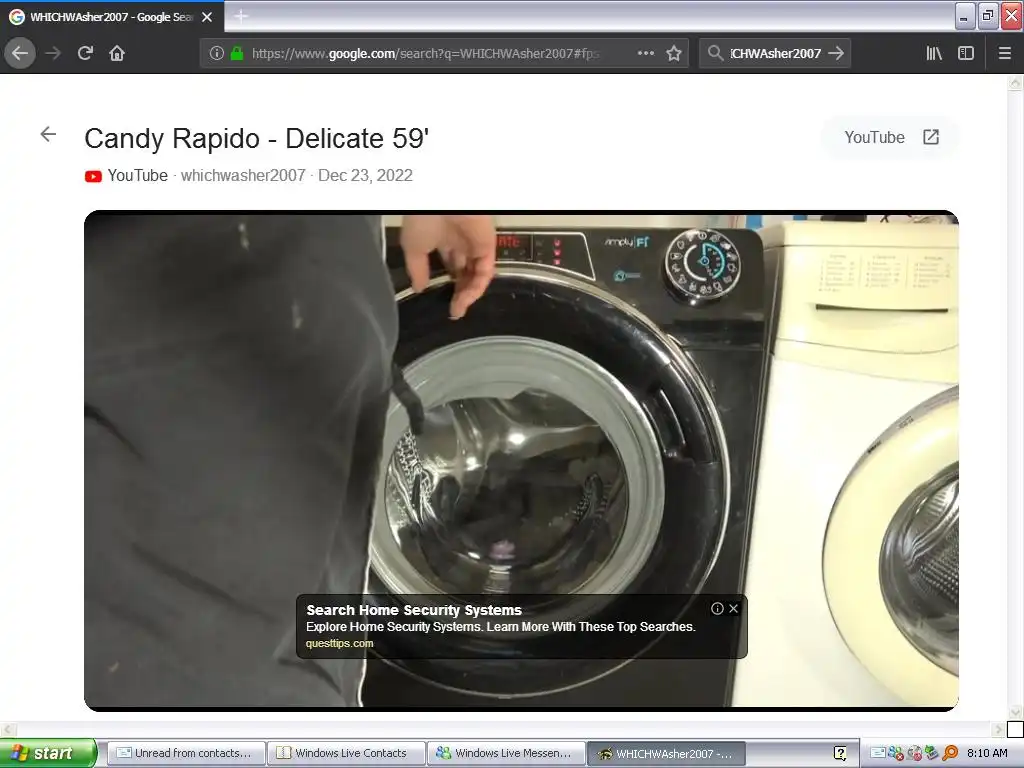Click the orange magnifier tray icon
Viewport: 1024px width, 768px height.
[x=950, y=753]
